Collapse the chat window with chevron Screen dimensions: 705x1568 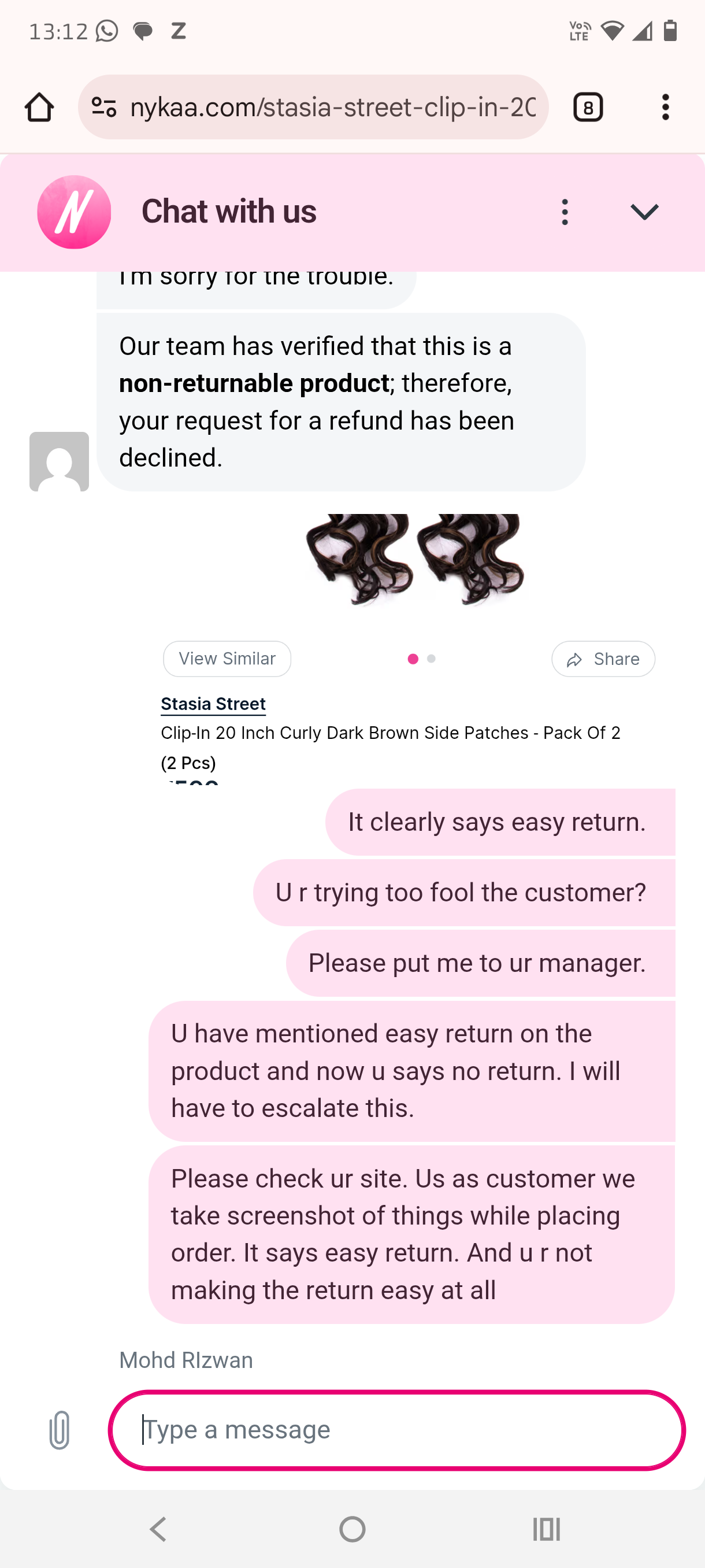click(644, 212)
